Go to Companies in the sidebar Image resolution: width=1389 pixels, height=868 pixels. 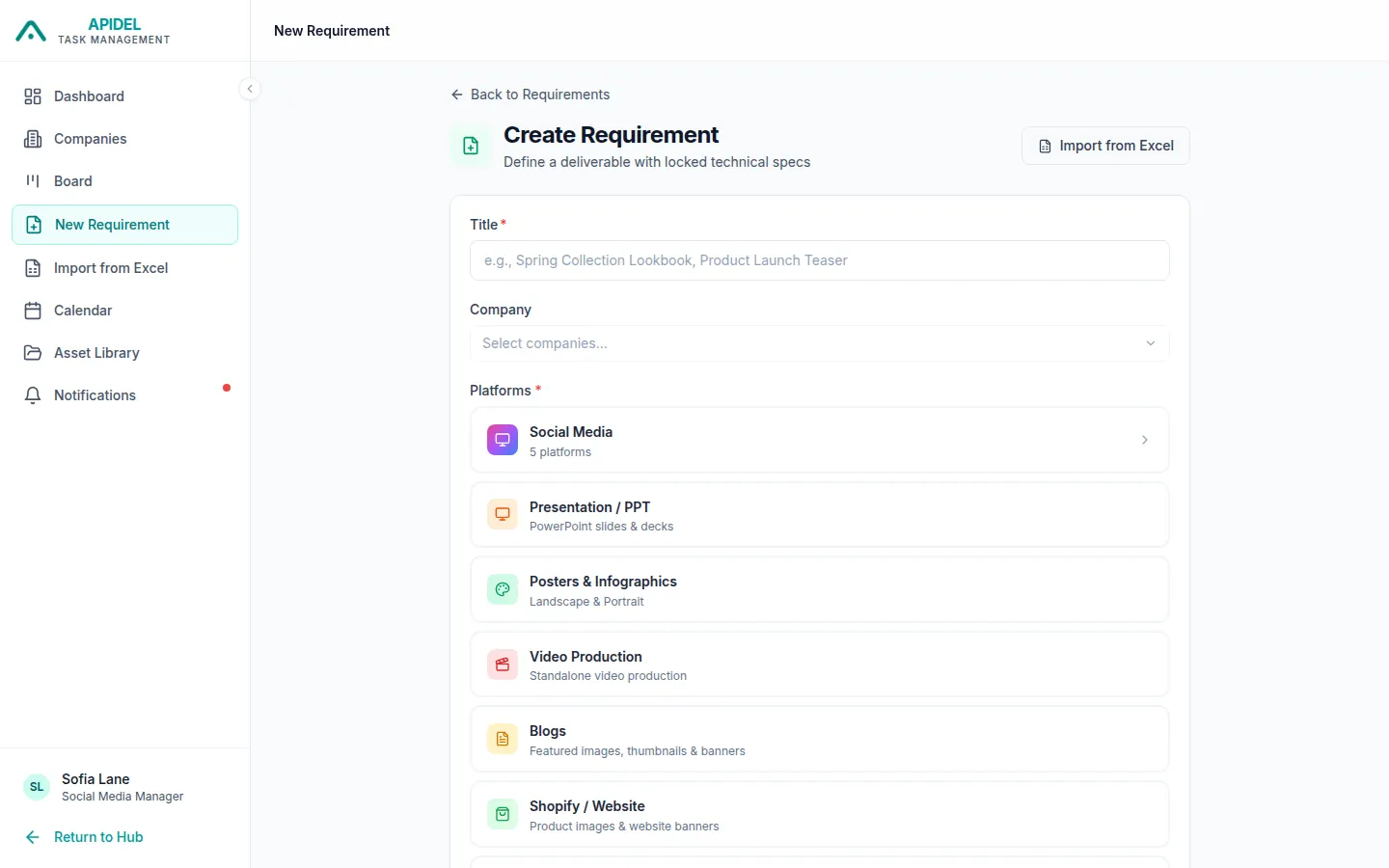coord(124,139)
